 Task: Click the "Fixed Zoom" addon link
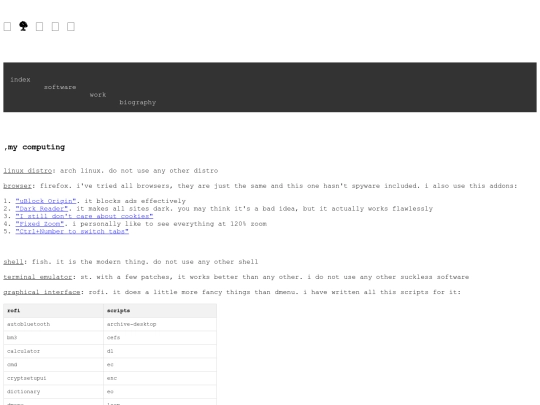coord(40,224)
